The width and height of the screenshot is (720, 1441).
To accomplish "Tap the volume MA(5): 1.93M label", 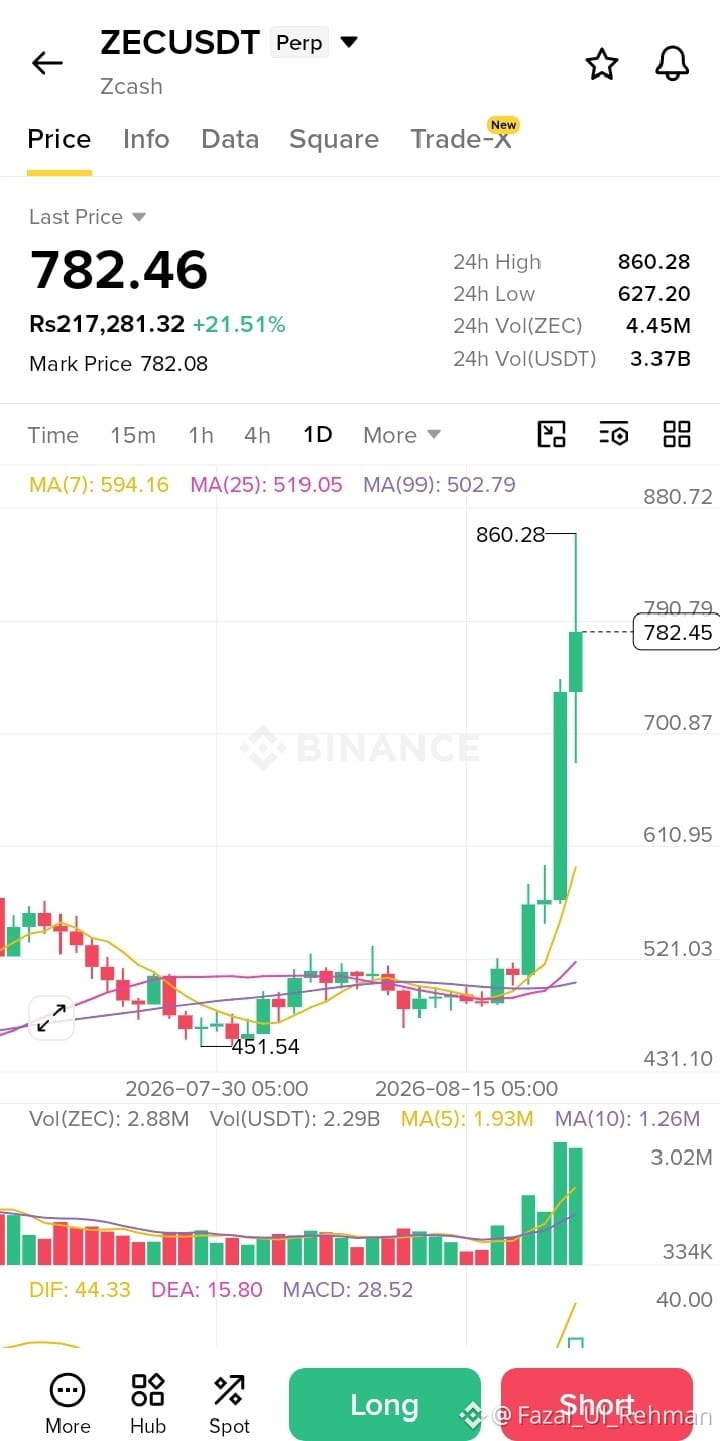I will pyautogui.click(x=467, y=1119).
